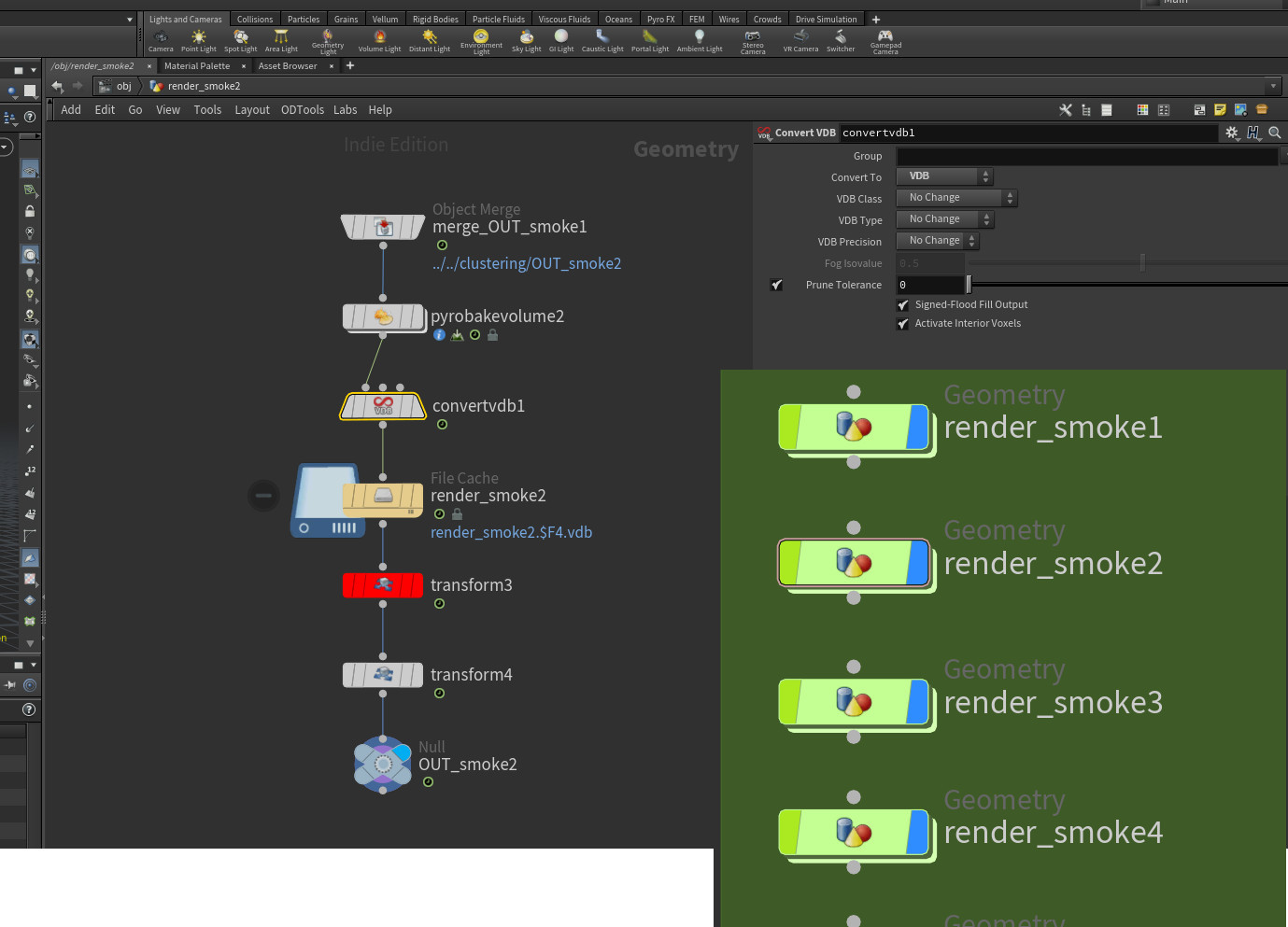Add a new pane tab
The width and height of the screenshot is (1288, 927).
(x=350, y=65)
